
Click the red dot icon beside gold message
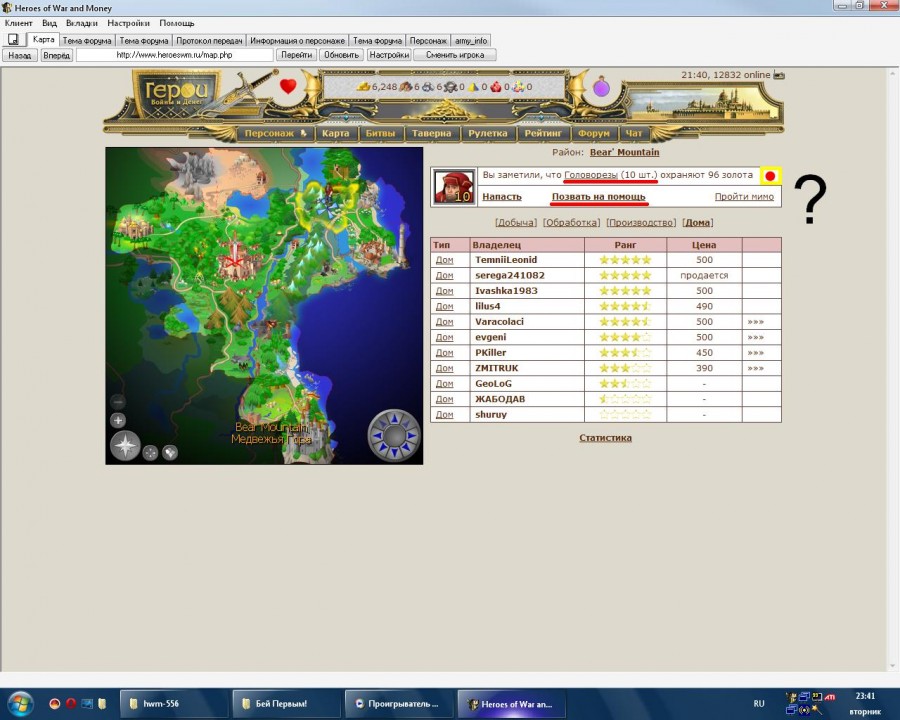click(770, 176)
